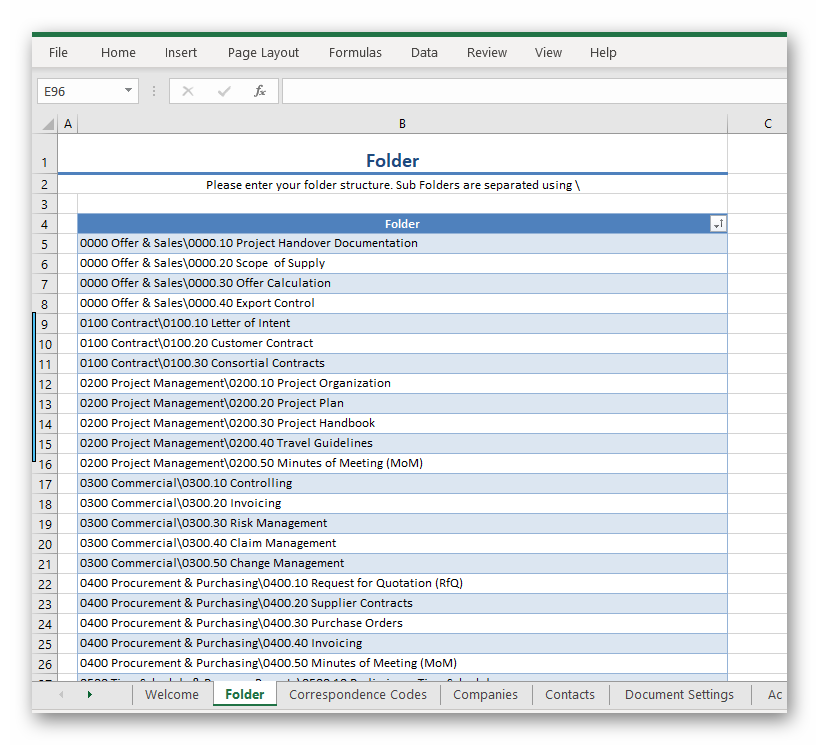Select column header B
The width and height of the screenshot is (819, 745).
tap(402, 123)
